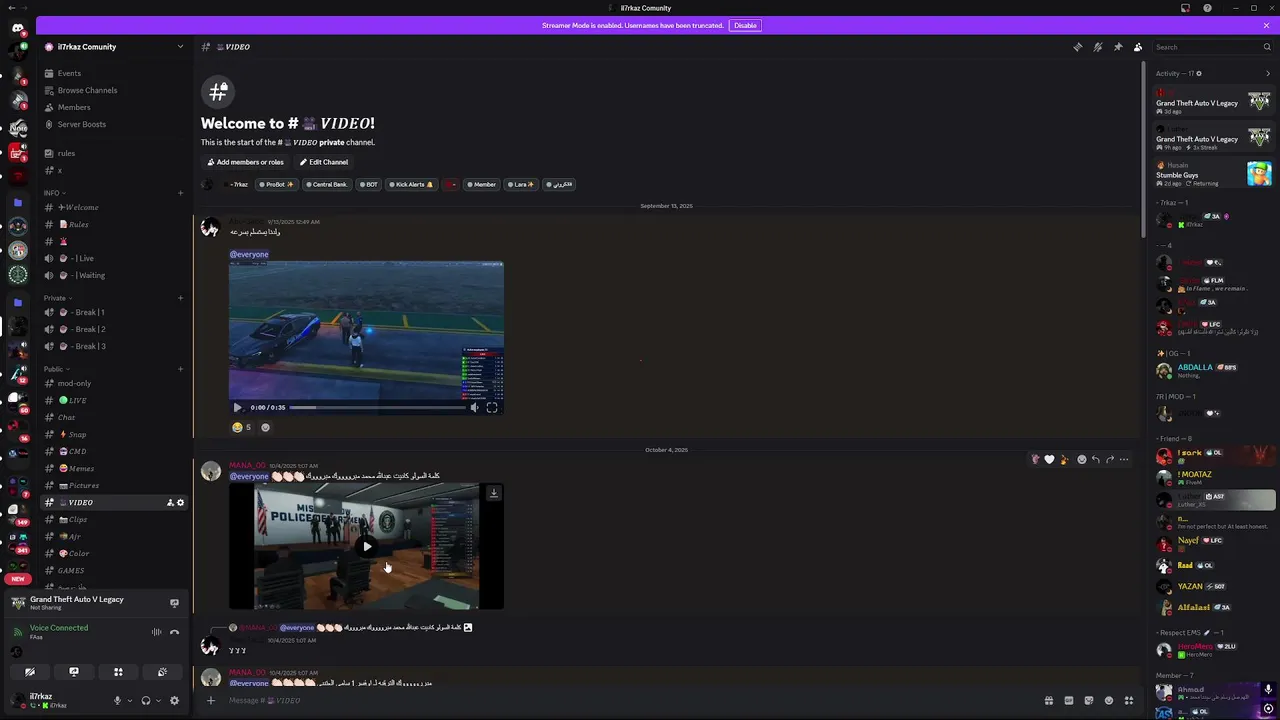Share screen for Grand Theft Auto V
The width and height of the screenshot is (1280, 720).
[174, 603]
